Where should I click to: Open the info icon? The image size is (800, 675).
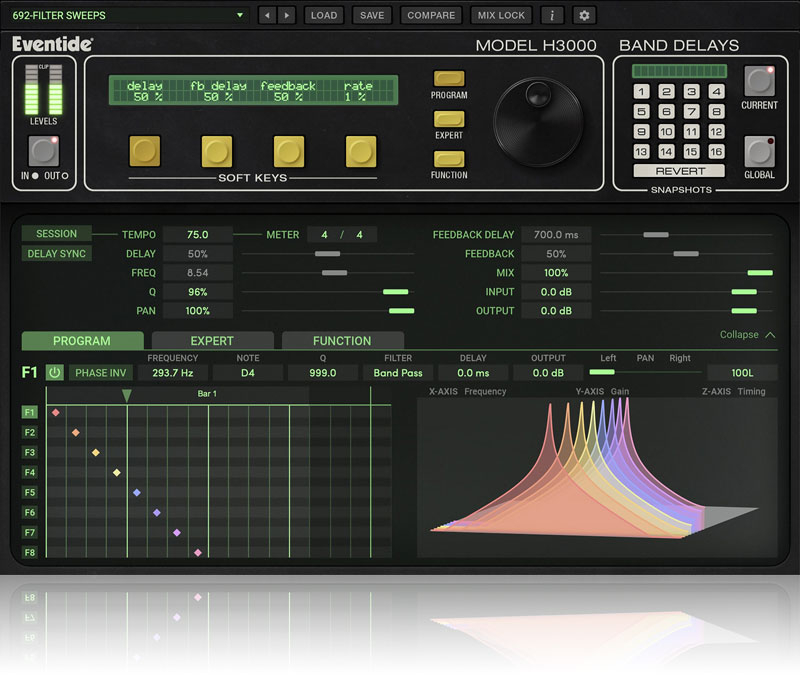pos(552,15)
